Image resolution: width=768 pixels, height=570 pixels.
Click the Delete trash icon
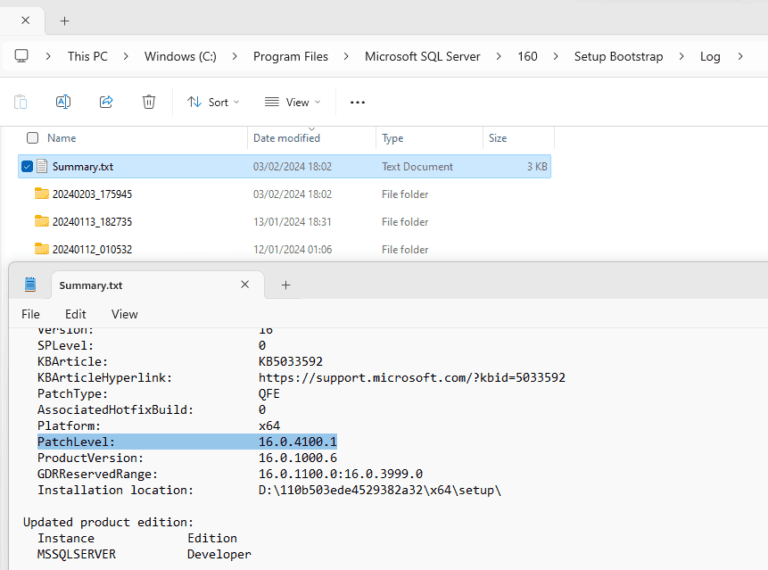149,102
